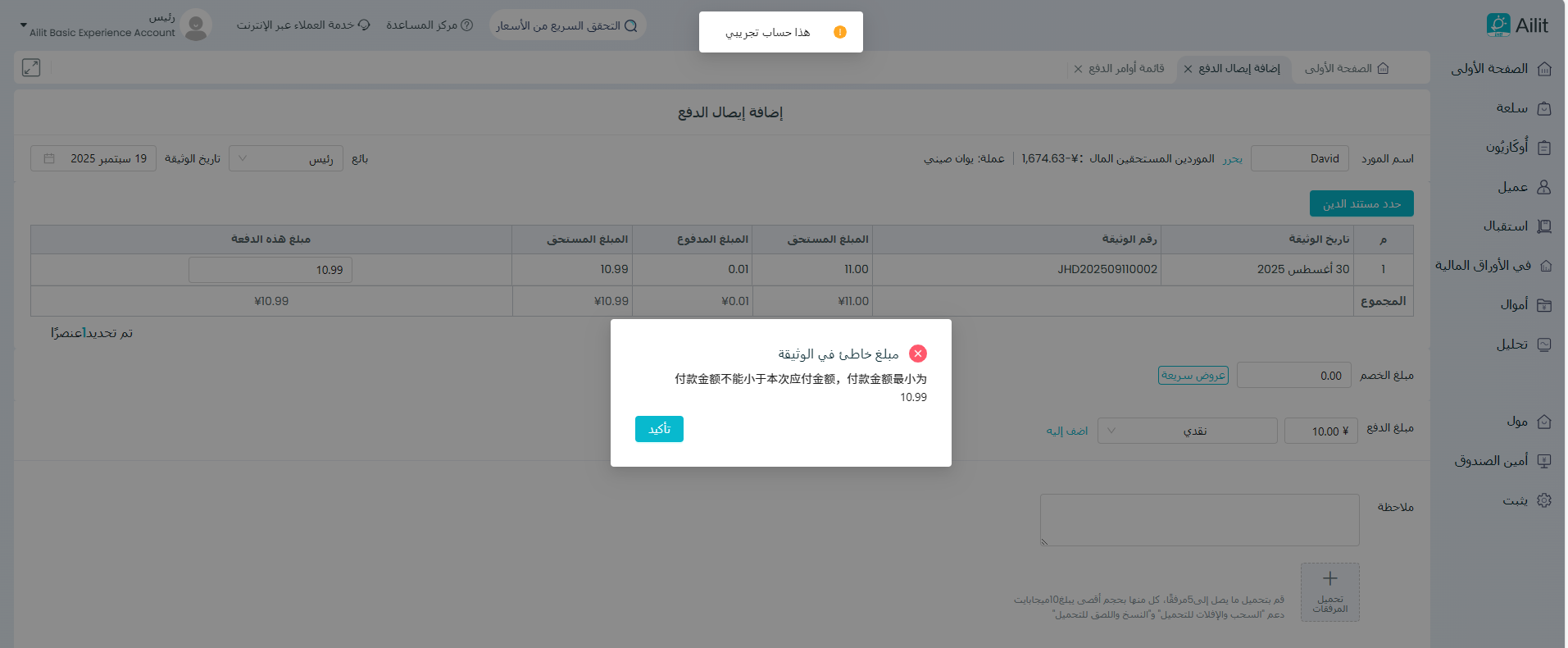Click the plus icon to upload attachments

coord(1329,579)
